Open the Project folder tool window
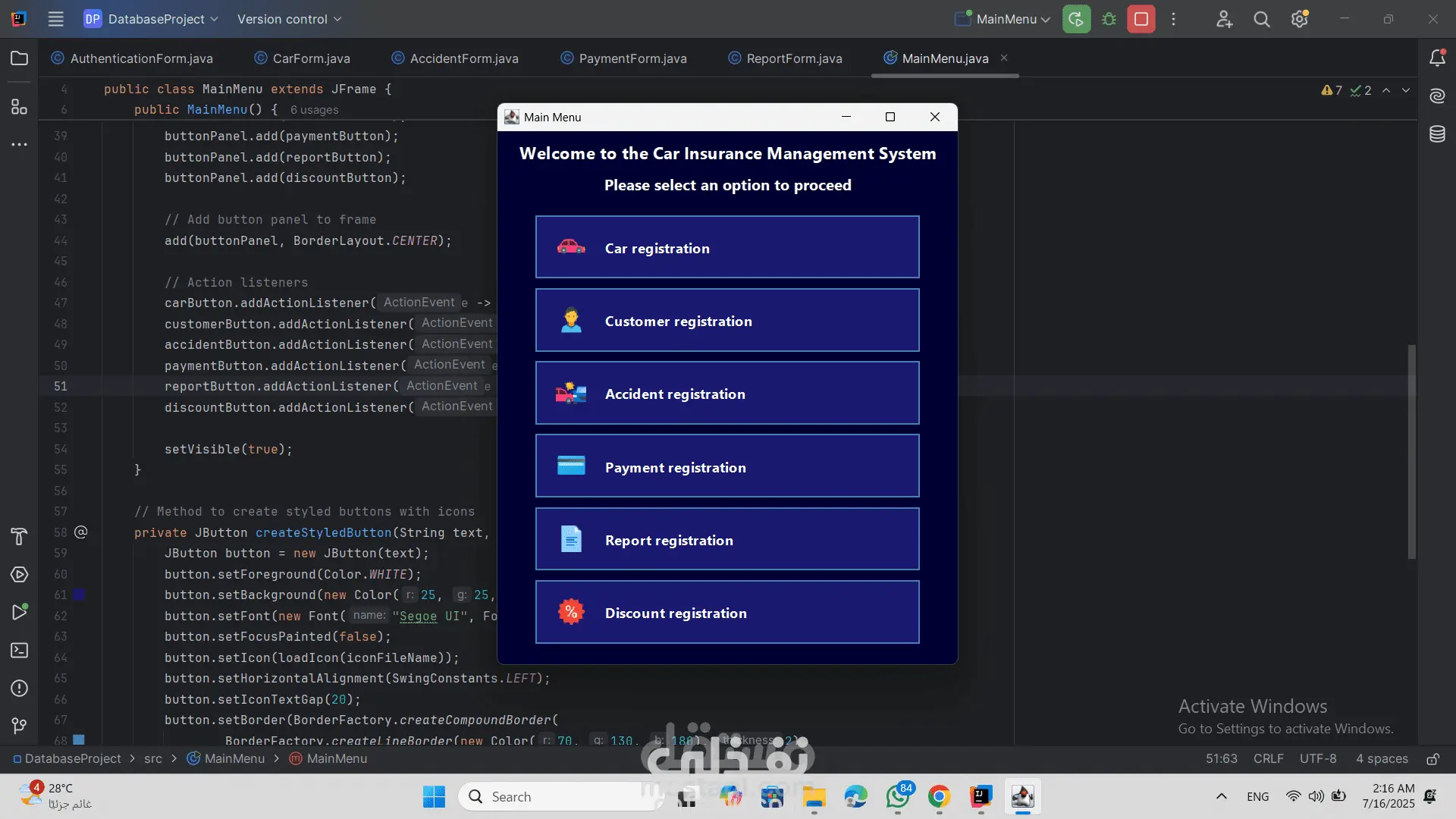Screen dimensions: 1456x819 (x=19, y=58)
